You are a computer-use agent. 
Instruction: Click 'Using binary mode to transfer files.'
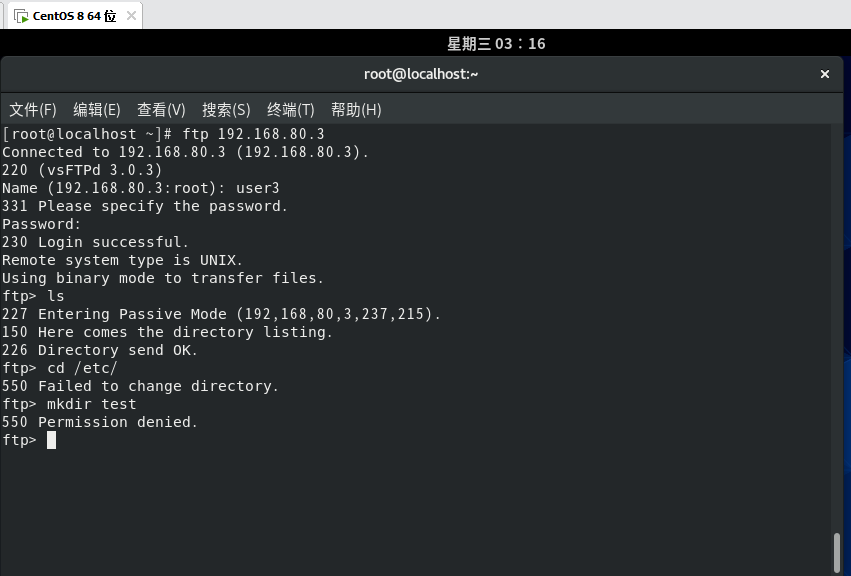point(163,277)
